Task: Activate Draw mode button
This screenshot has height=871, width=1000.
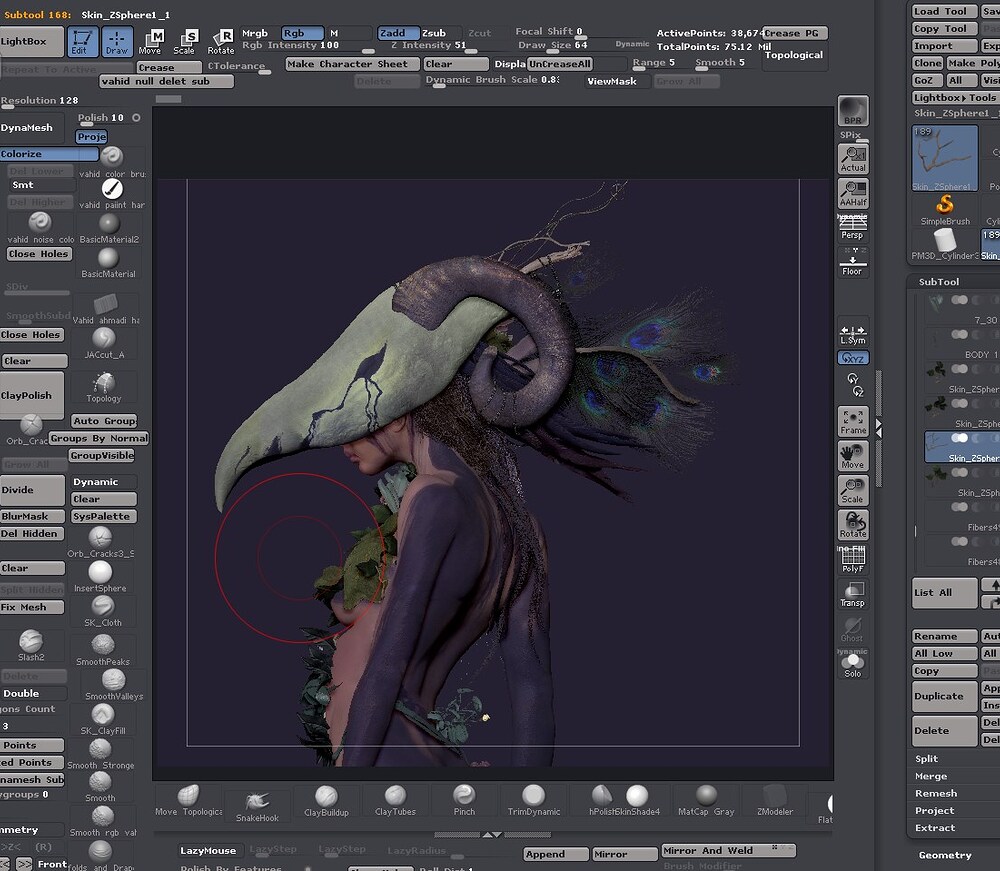Action: [117, 41]
